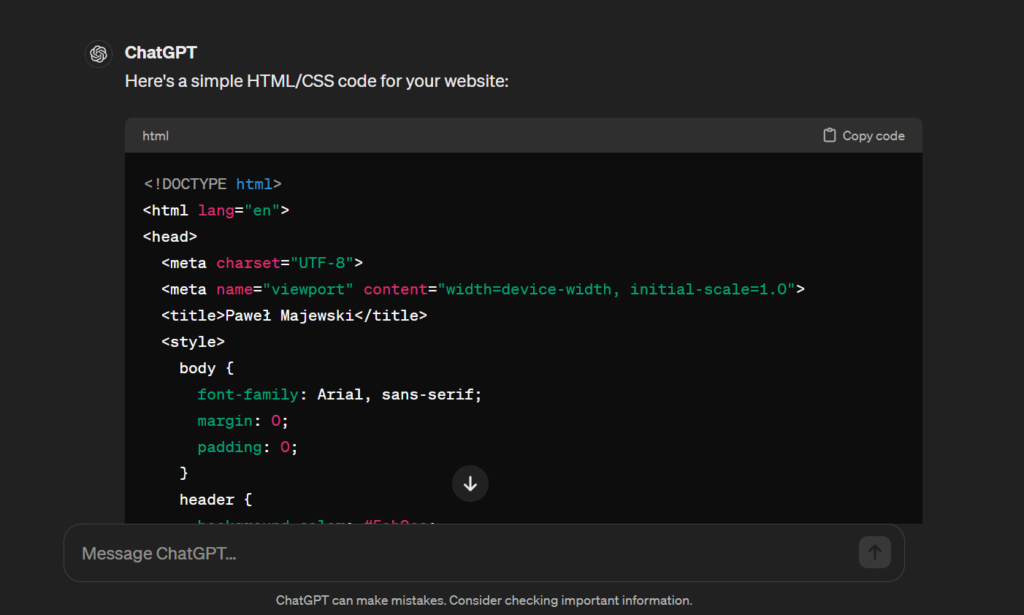The height and width of the screenshot is (615, 1024).
Task: Click the send message up-arrow button
Action: [874, 552]
